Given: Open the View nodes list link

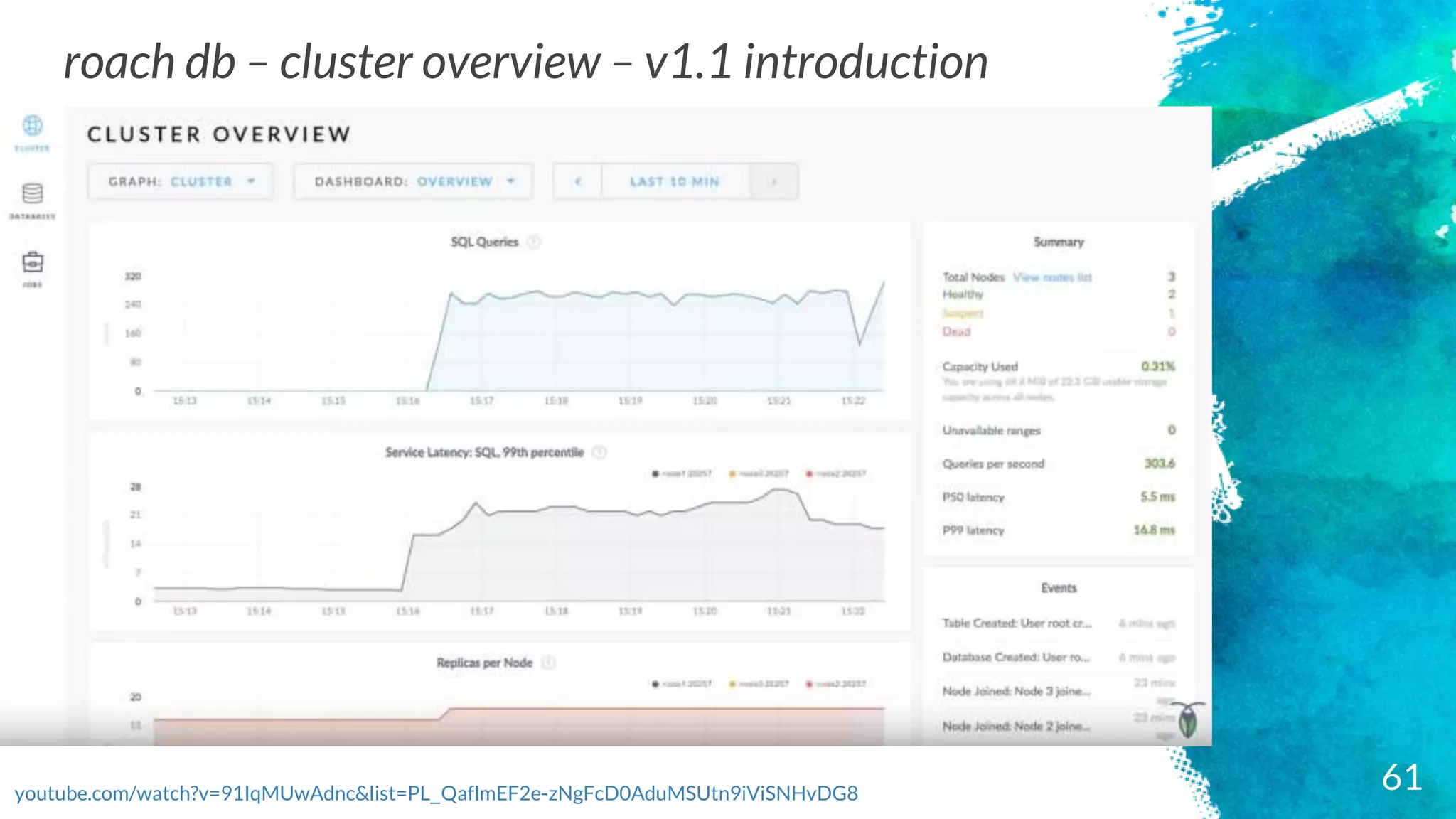Looking at the screenshot, I should 1052,277.
